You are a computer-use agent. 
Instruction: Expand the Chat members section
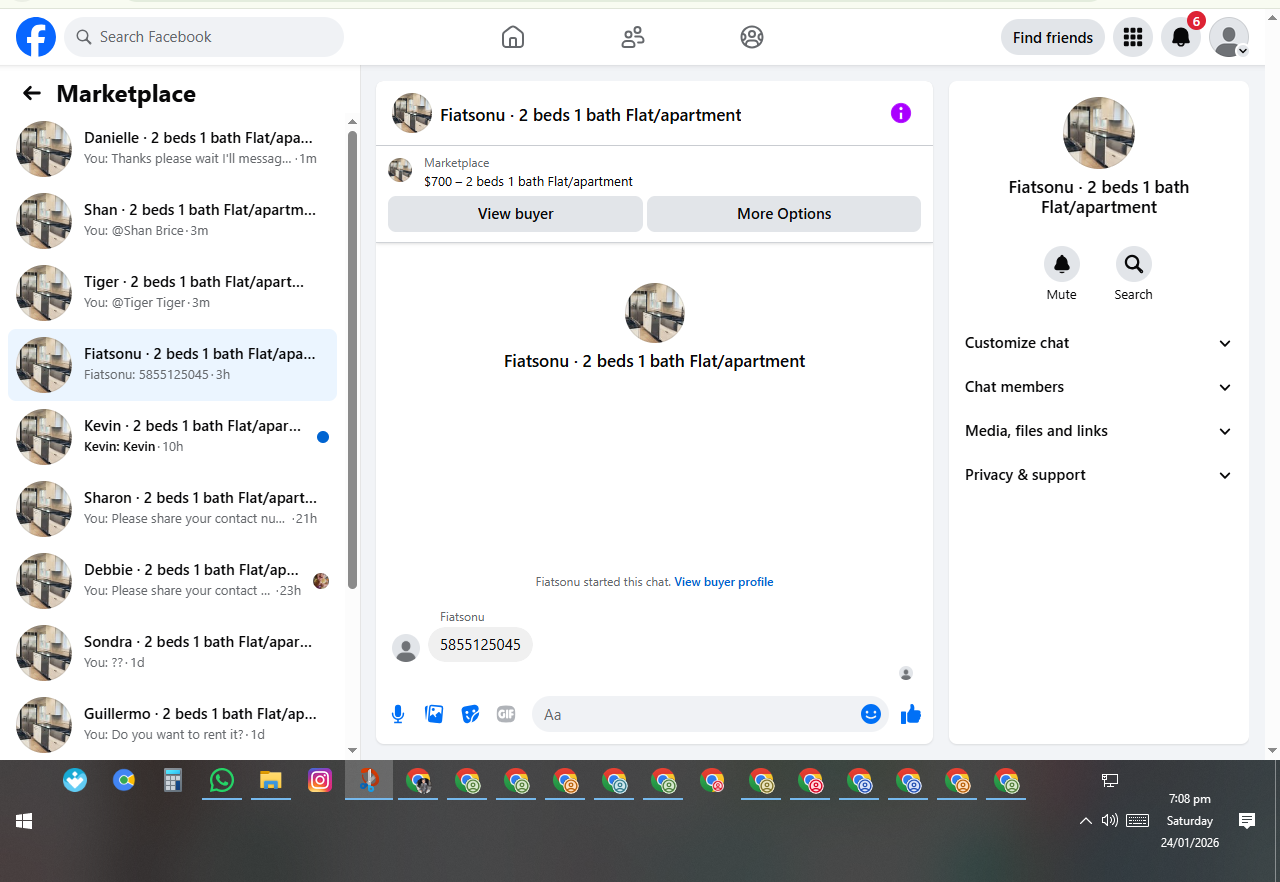point(1099,387)
